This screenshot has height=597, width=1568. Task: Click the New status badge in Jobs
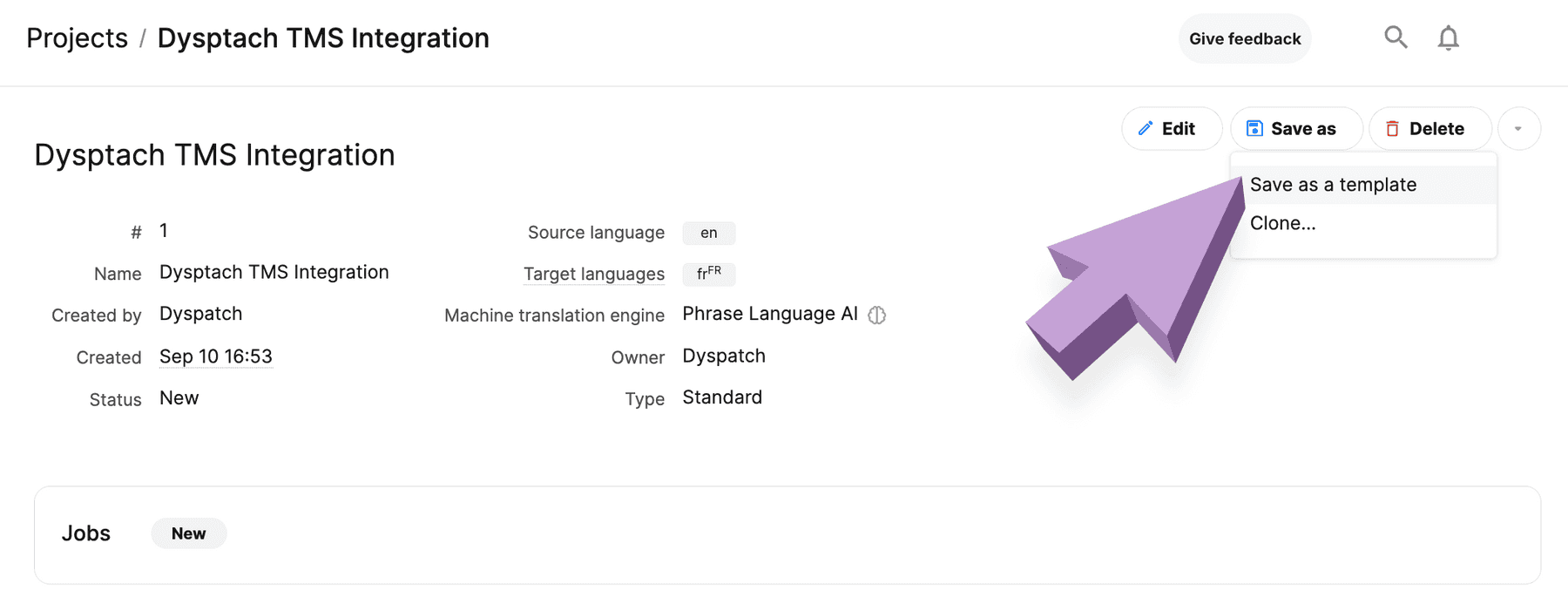tap(188, 533)
